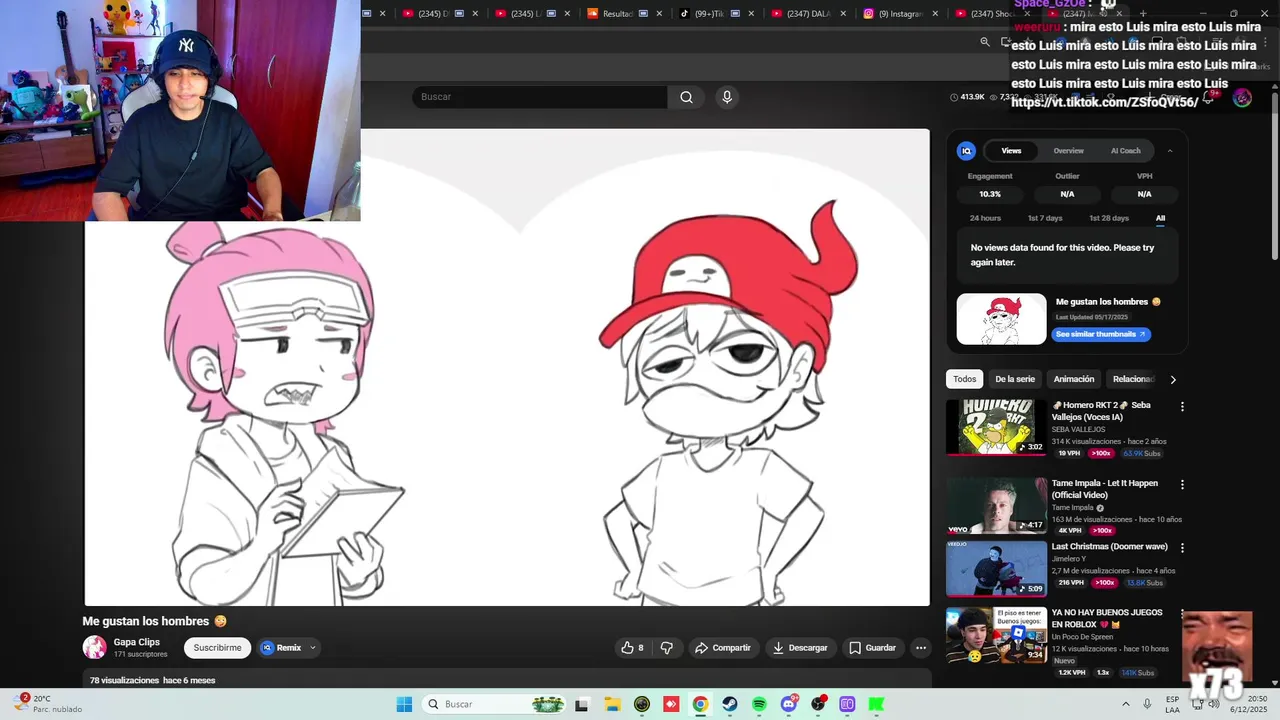Image resolution: width=1280 pixels, height=720 pixels.
Task: Filter suggestions by Animación chip
Action: (1074, 379)
